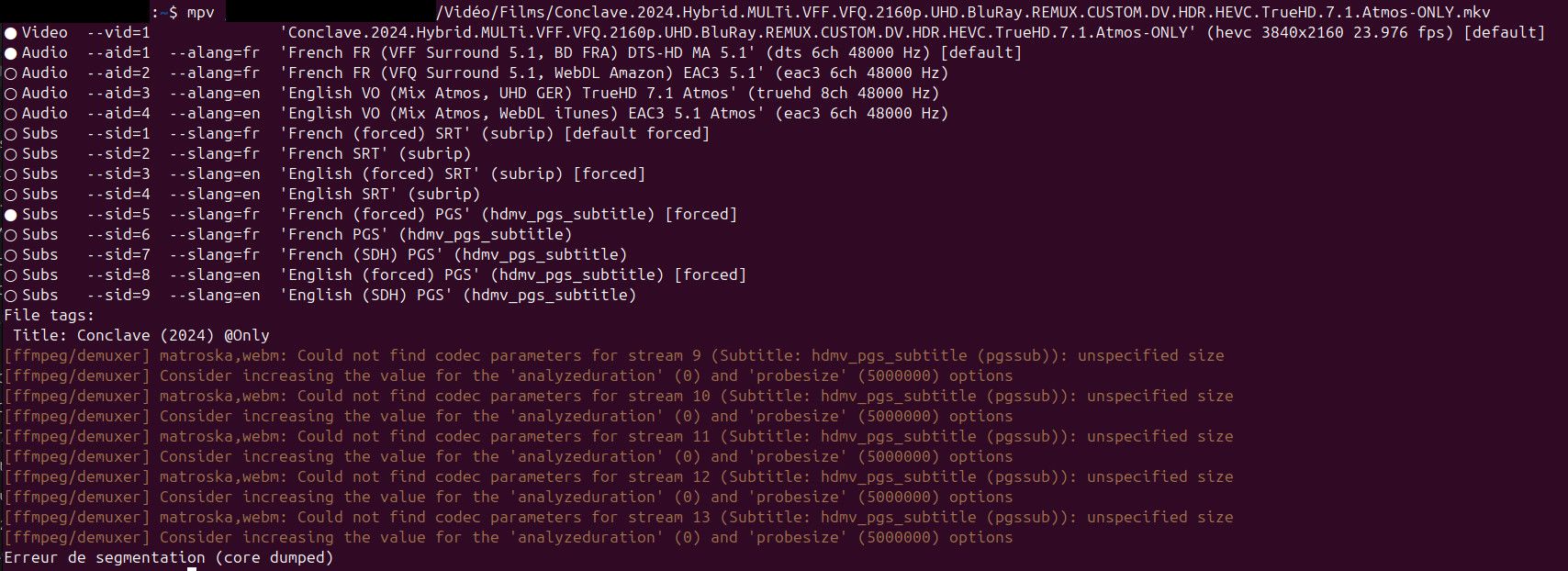Image resolution: width=1568 pixels, height=571 pixels.
Task: Click the circle marker for Subs sid=1
Action: click(11, 134)
